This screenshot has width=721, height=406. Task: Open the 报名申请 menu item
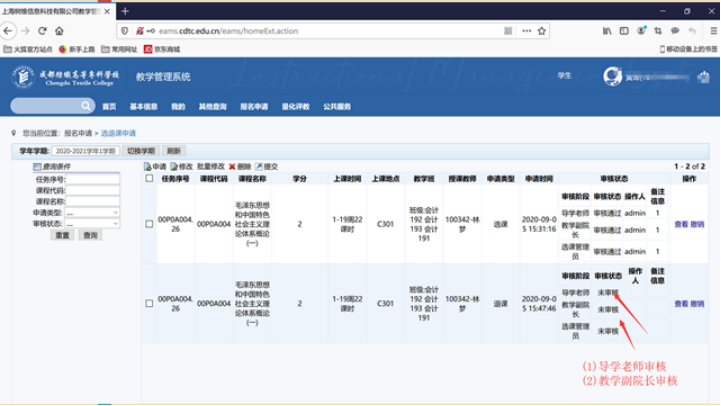coord(254,106)
